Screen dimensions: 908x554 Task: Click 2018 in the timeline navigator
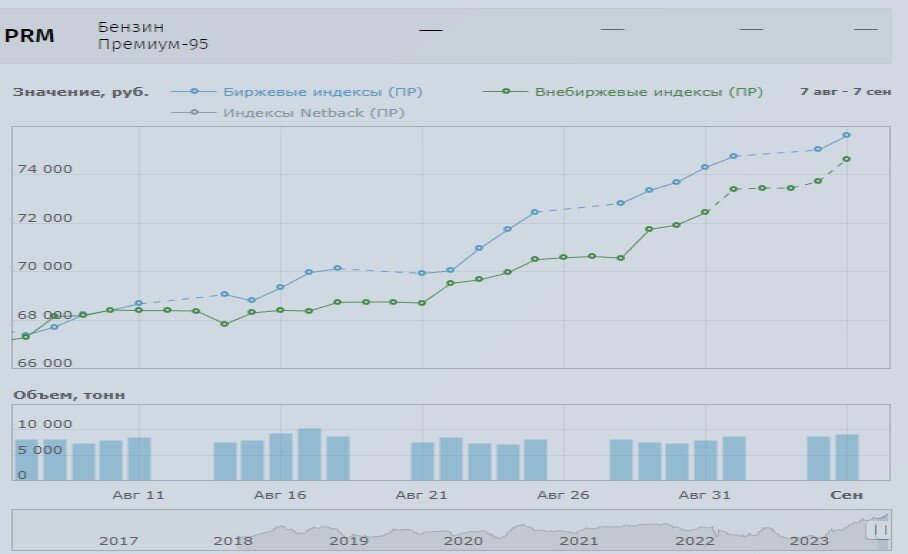click(233, 541)
